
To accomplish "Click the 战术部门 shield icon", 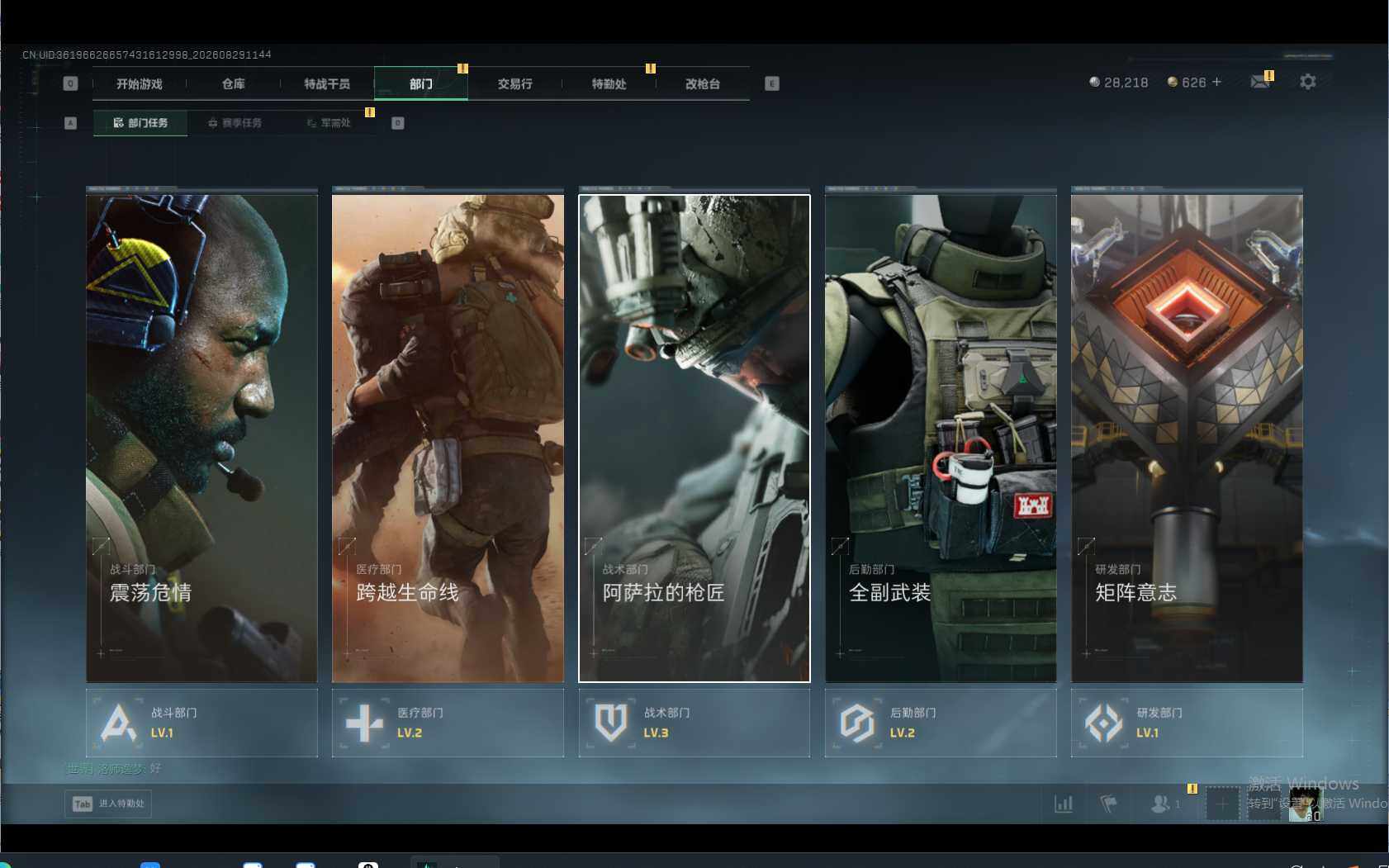I will pos(611,723).
